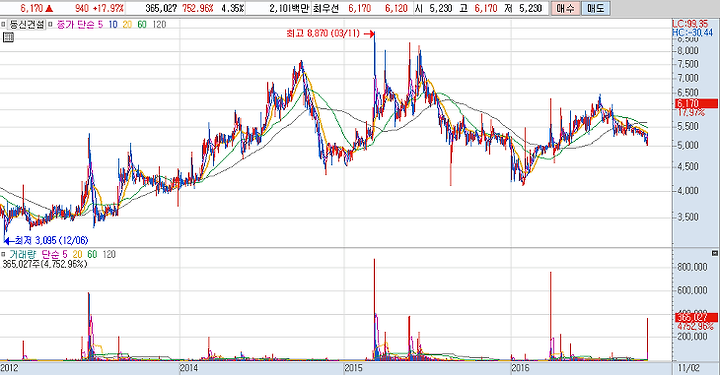Click the volume average 20 legend
The height and width of the screenshot is (375, 720).
point(77,254)
